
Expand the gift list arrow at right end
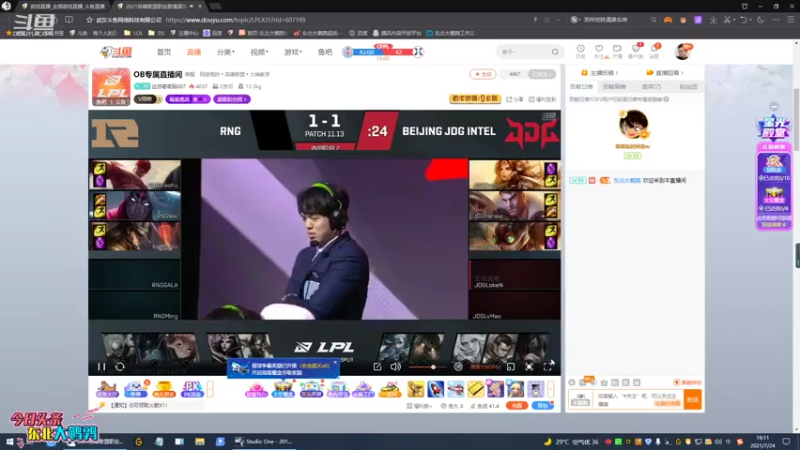click(x=551, y=389)
